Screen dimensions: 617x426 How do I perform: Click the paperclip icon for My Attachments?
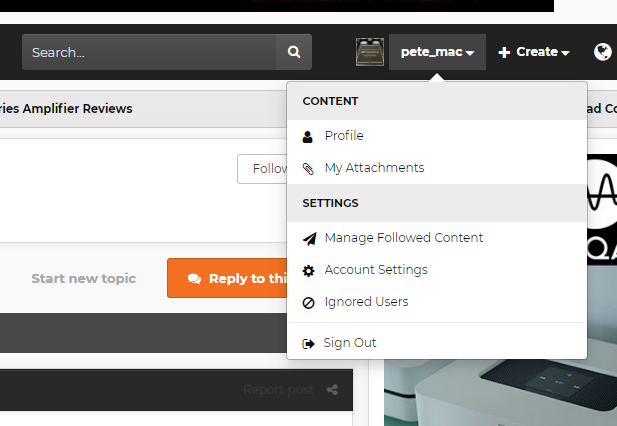(308, 169)
